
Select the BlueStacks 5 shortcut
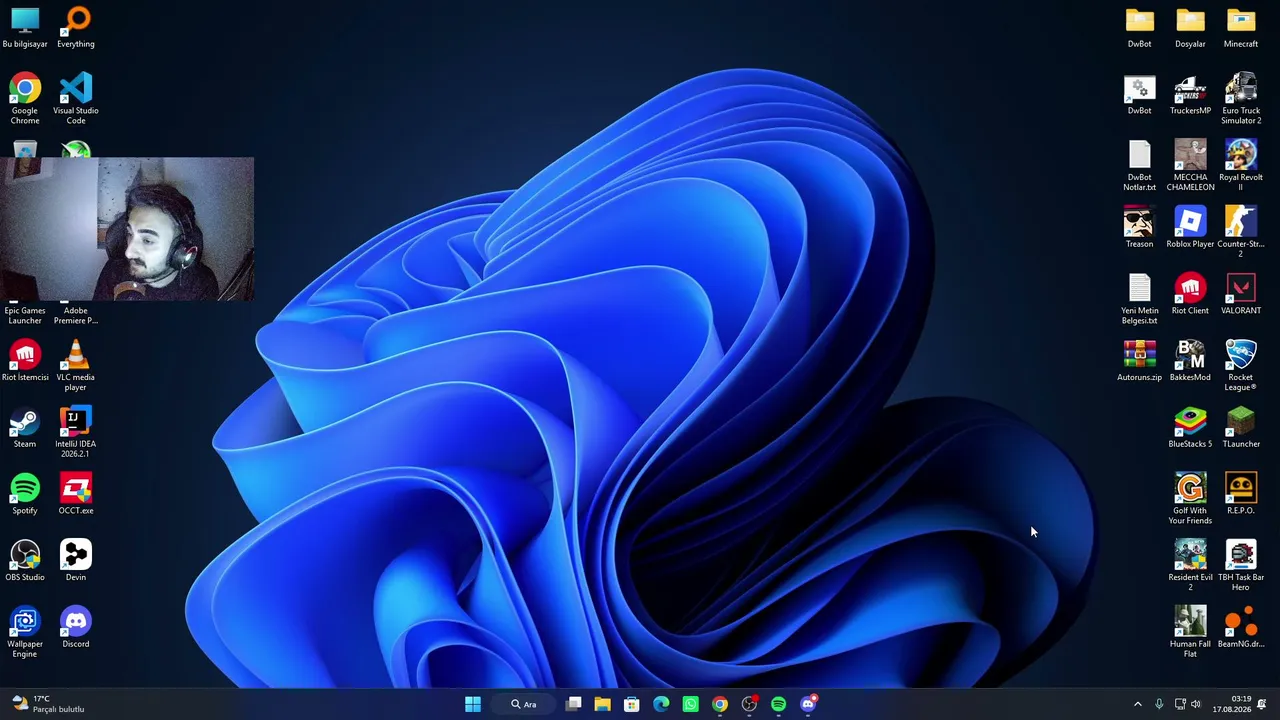pyautogui.click(x=1190, y=428)
